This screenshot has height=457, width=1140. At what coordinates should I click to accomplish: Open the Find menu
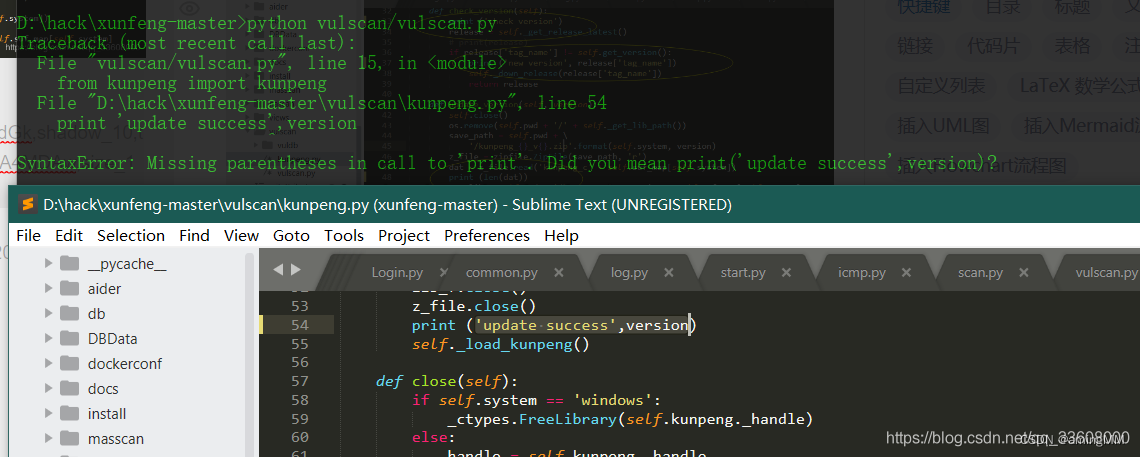(194, 235)
